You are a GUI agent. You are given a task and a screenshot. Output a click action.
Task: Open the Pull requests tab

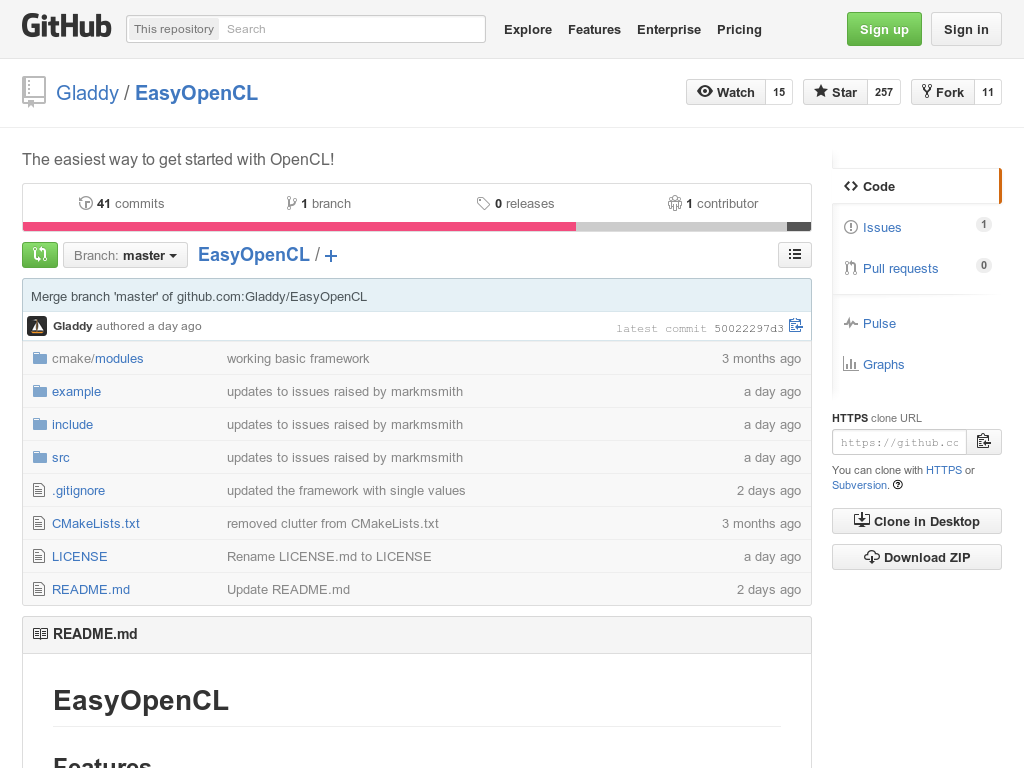916,268
